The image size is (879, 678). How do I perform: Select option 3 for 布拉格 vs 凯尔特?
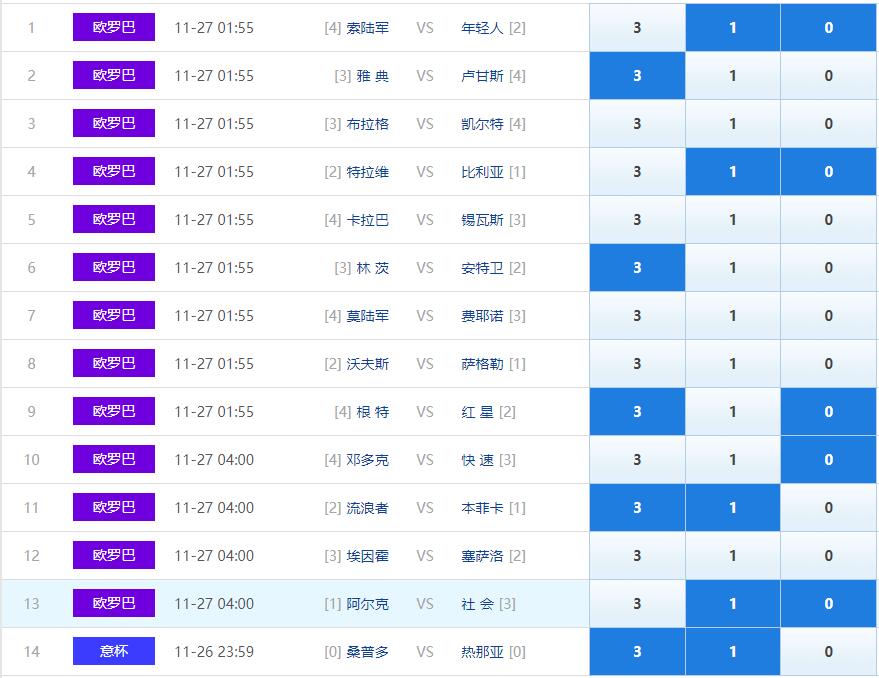pos(637,123)
